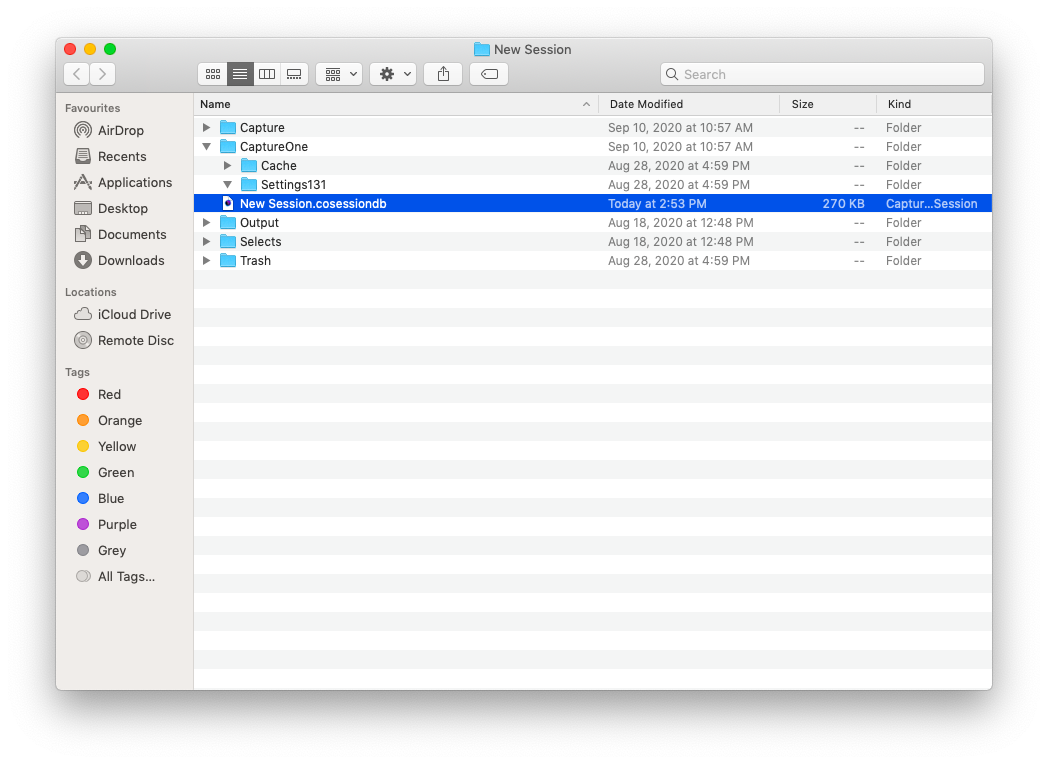Expand the Trash folder
The width and height of the screenshot is (1048, 764).
pyautogui.click(x=207, y=261)
